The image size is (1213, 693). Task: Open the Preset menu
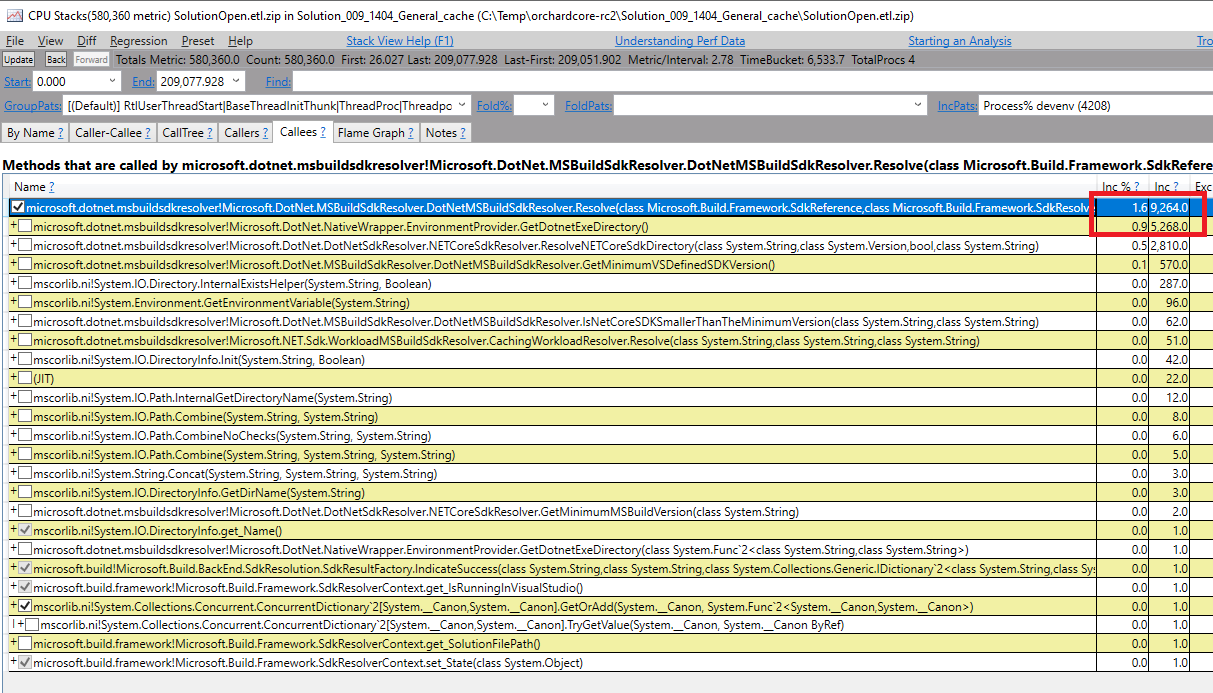click(x=198, y=41)
